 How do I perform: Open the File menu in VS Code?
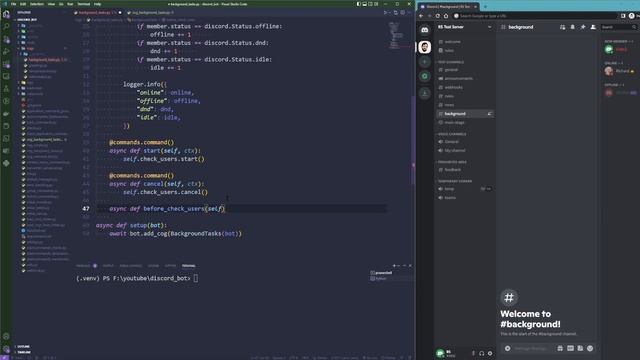[x=13, y=4]
